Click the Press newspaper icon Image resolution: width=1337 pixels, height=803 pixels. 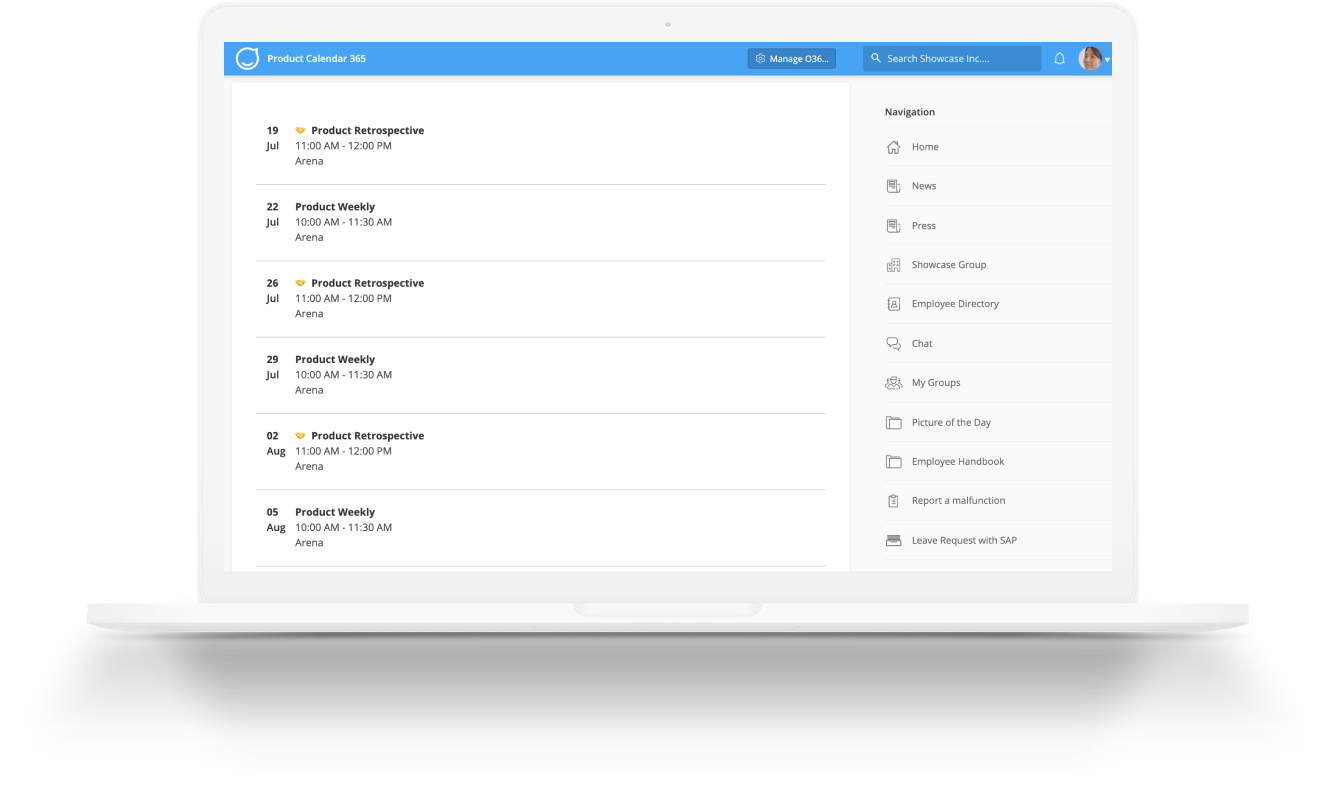coord(893,225)
